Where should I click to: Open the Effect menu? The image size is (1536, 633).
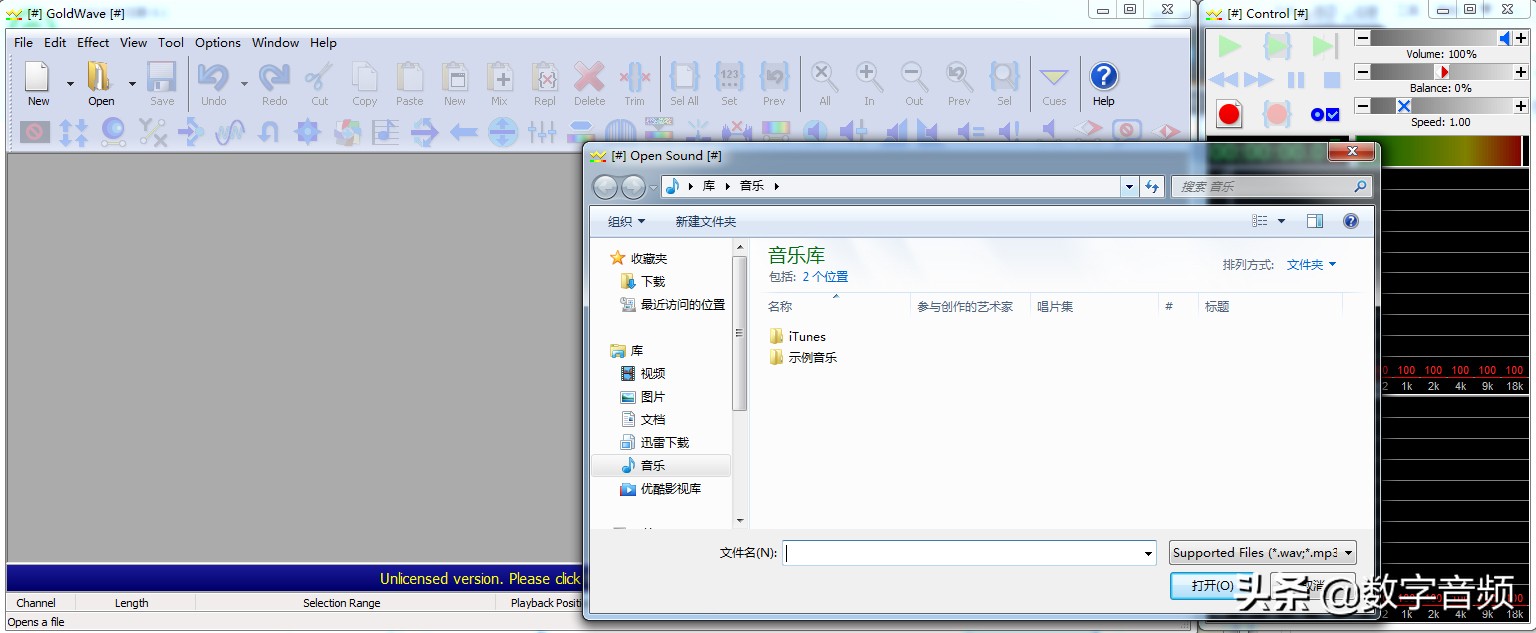[x=92, y=42]
